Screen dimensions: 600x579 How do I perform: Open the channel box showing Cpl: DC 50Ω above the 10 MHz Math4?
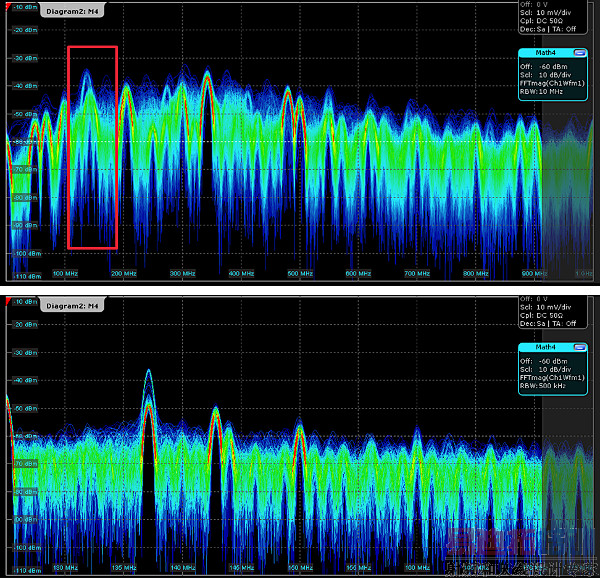coord(553,17)
